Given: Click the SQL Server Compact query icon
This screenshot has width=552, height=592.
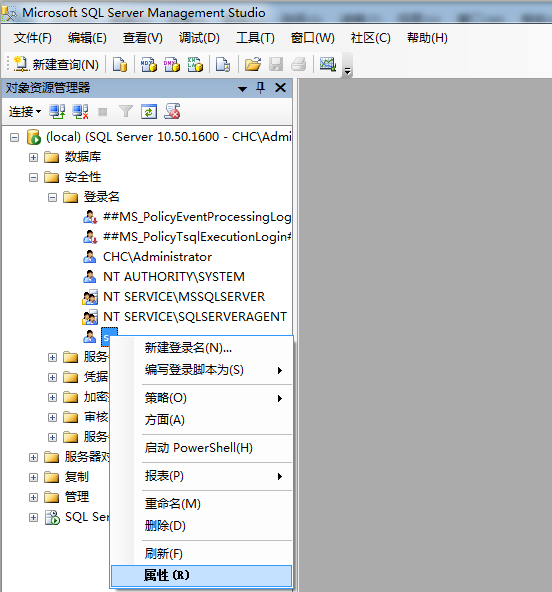Looking at the screenshot, I should 223,64.
